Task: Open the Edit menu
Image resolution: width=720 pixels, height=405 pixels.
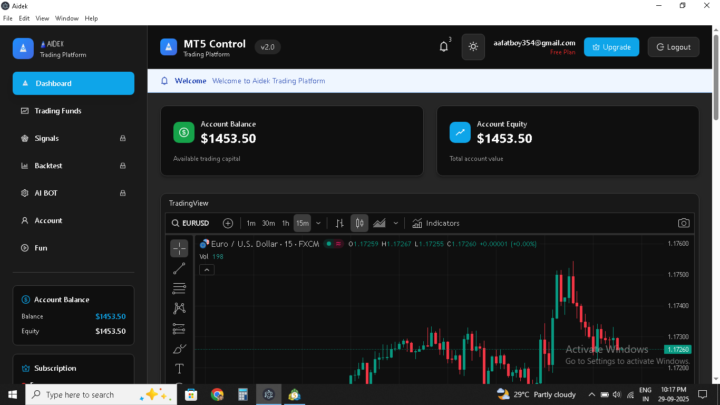Action: pyautogui.click(x=24, y=18)
